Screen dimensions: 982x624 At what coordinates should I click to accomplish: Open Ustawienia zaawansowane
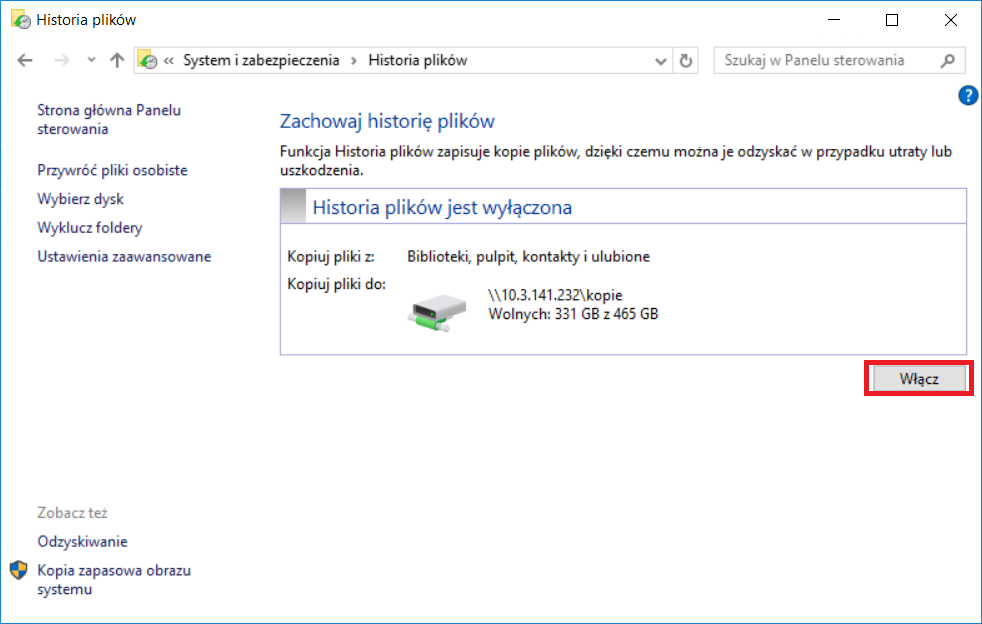click(124, 256)
